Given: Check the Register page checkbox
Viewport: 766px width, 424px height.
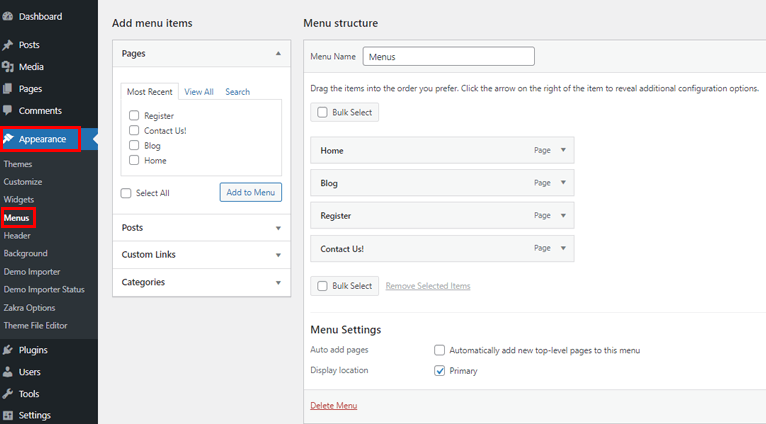Looking at the screenshot, I should tap(134, 116).
